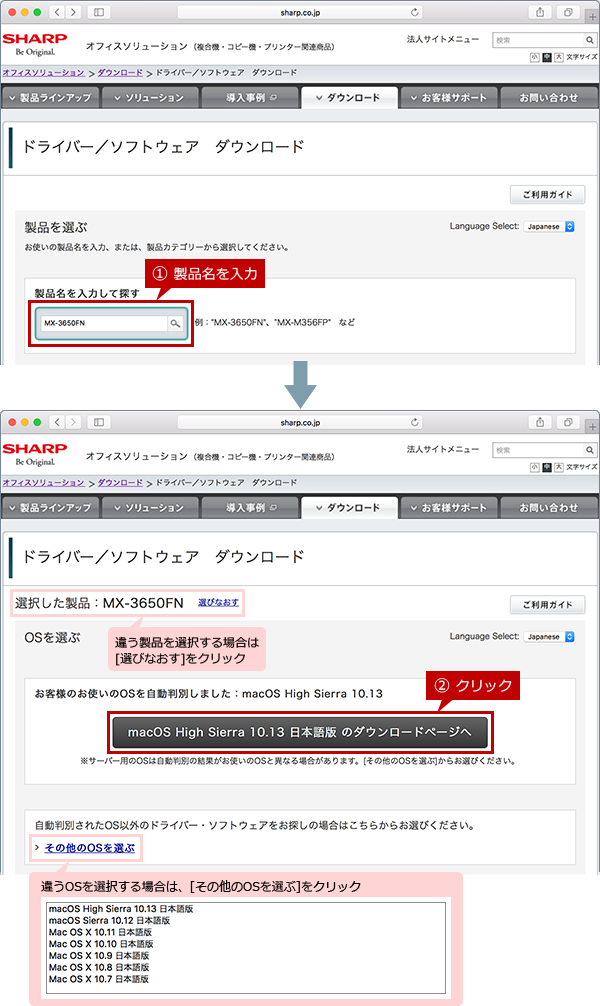Select Mac OS X 10.11 日本語版 in list
Image resolution: width=600 pixels, height=1006 pixels.
click(100, 932)
